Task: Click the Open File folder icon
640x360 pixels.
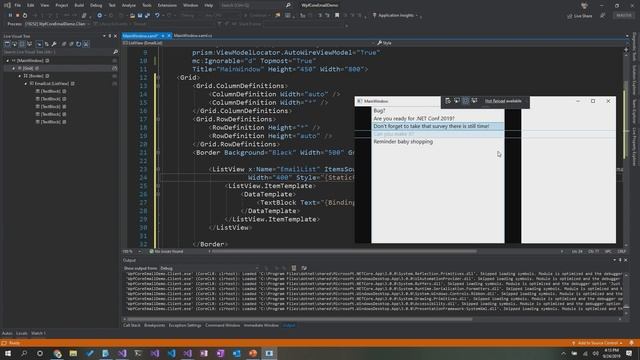Action: 132,16
